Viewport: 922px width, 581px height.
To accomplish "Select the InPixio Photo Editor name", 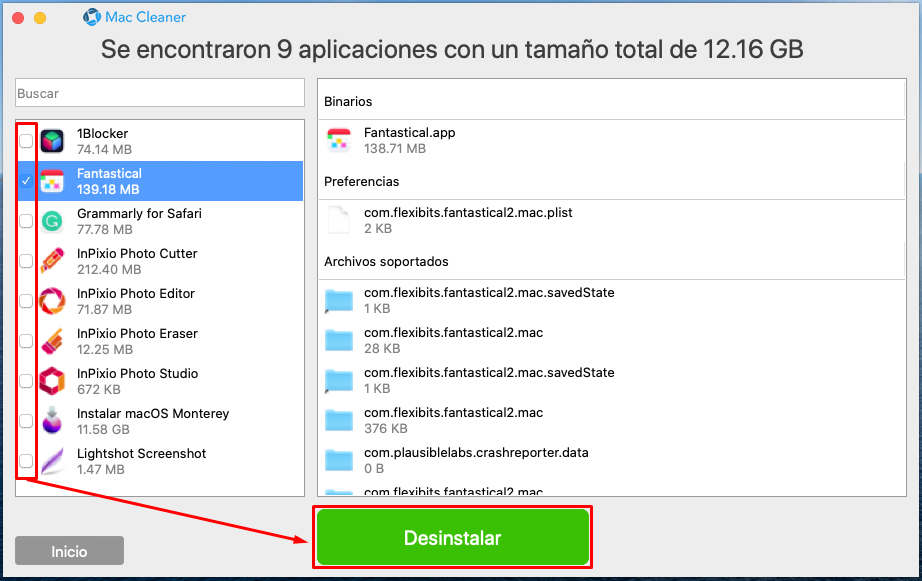I will 136,293.
